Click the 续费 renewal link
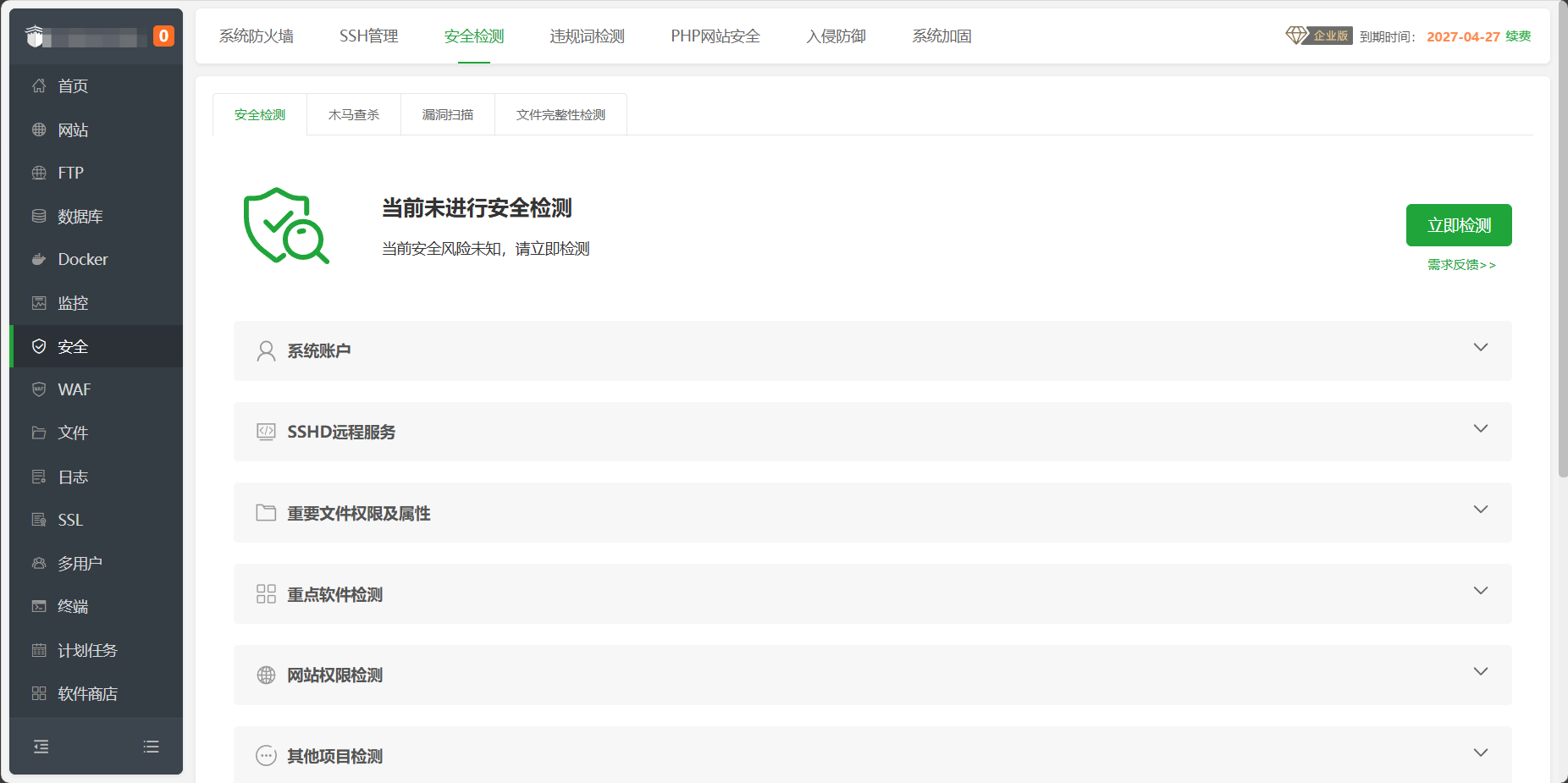 [x=1518, y=36]
